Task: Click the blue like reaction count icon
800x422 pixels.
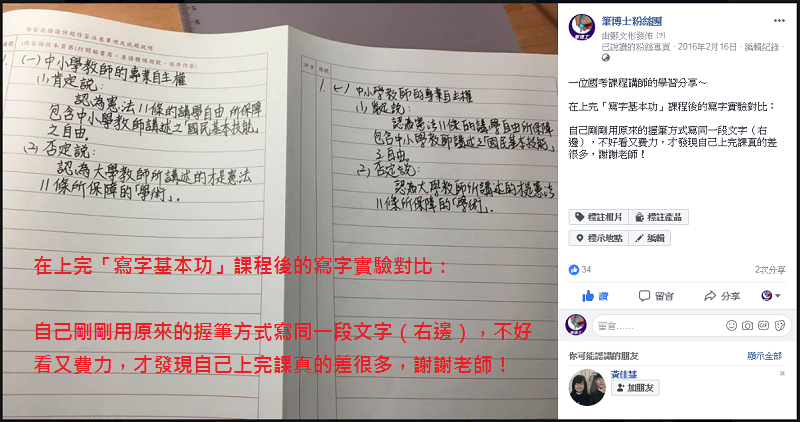Action: click(x=574, y=269)
